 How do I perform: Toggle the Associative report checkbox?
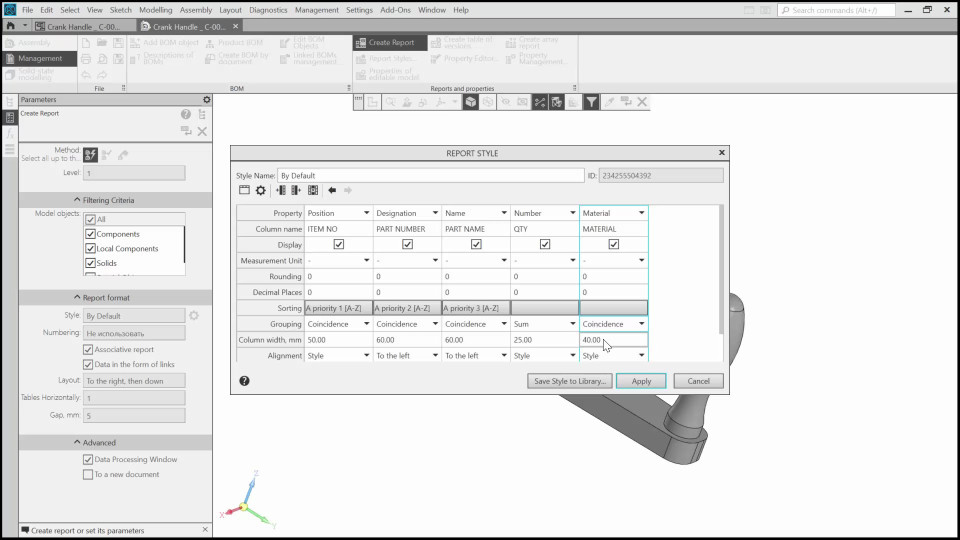88,350
